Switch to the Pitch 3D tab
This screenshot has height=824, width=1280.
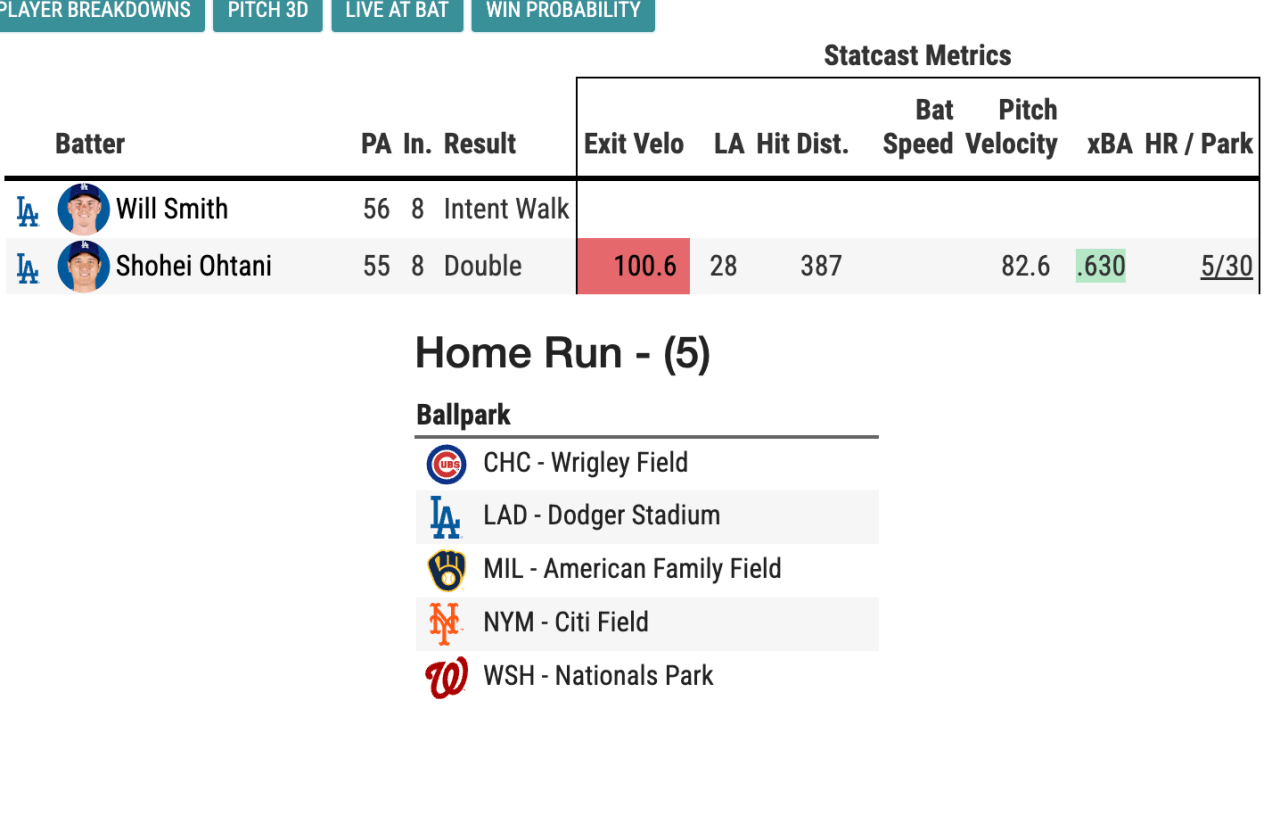(x=268, y=12)
